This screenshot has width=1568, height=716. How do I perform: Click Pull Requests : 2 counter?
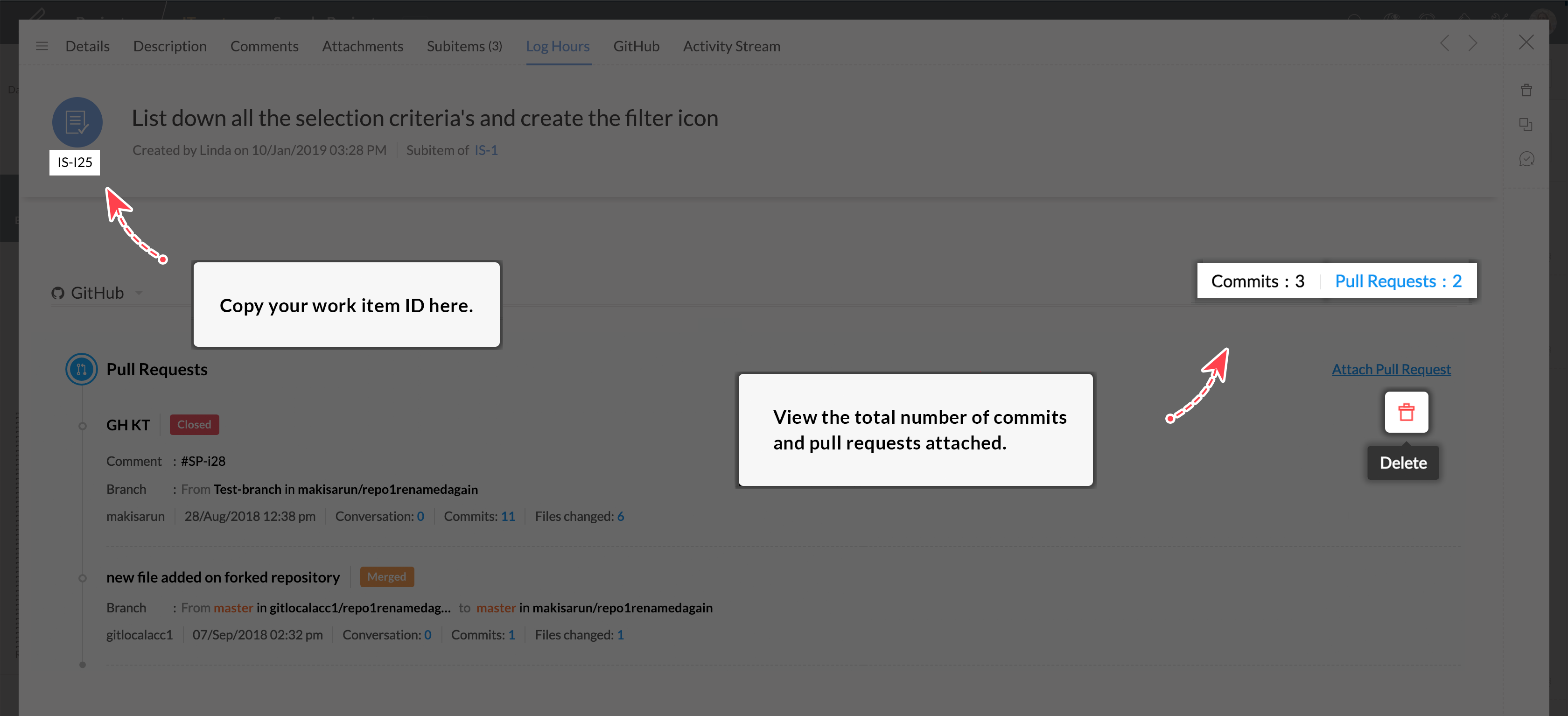click(x=1398, y=281)
